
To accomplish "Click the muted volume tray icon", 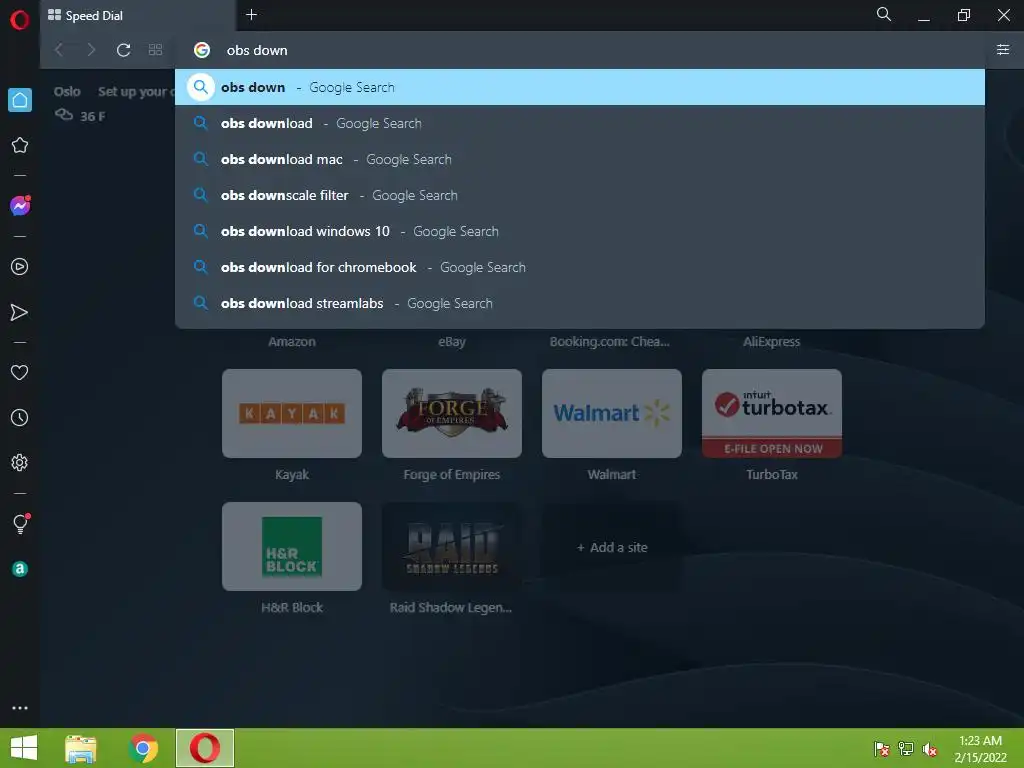I will click(x=929, y=749).
